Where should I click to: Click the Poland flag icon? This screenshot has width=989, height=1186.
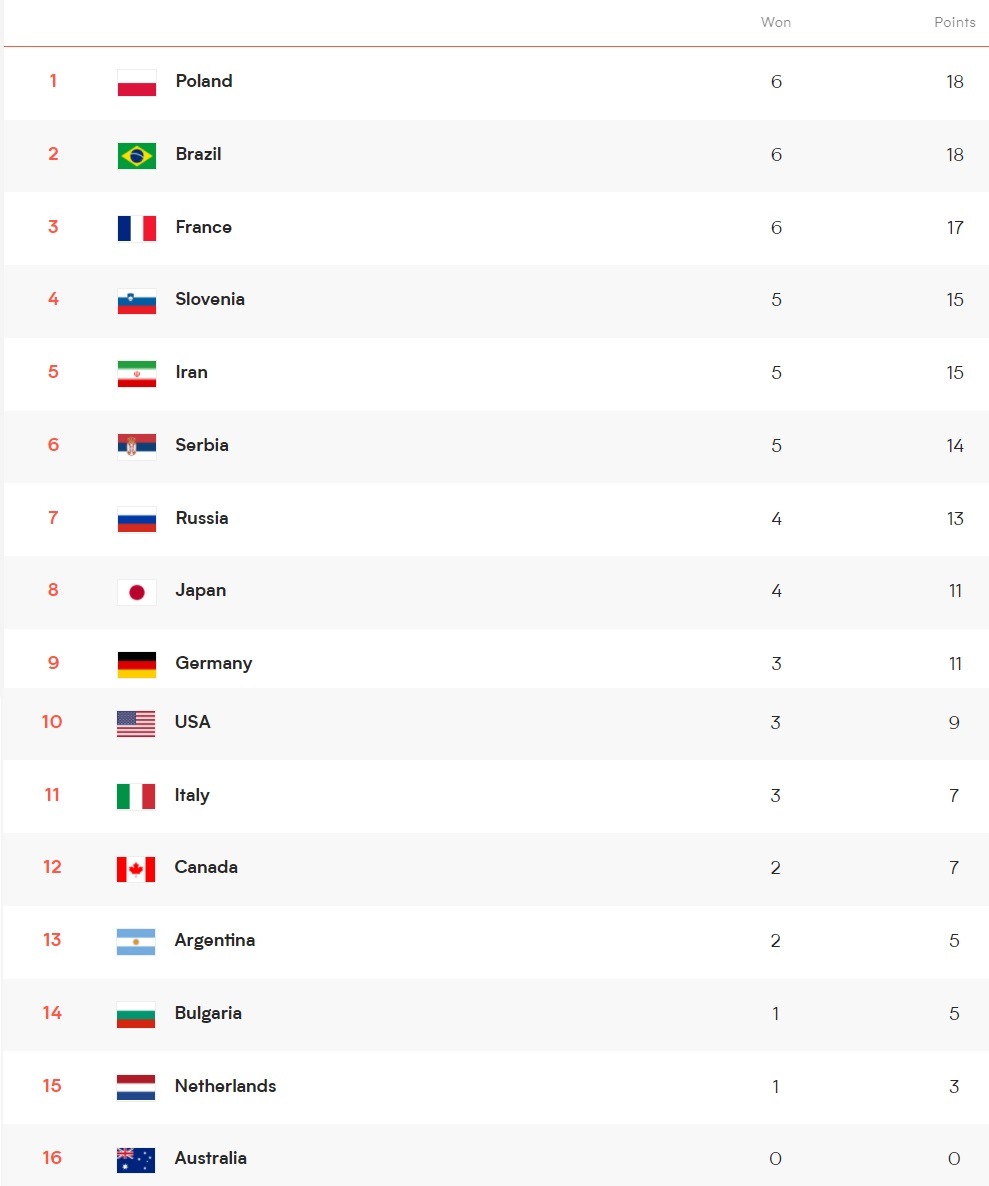[136, 83]
